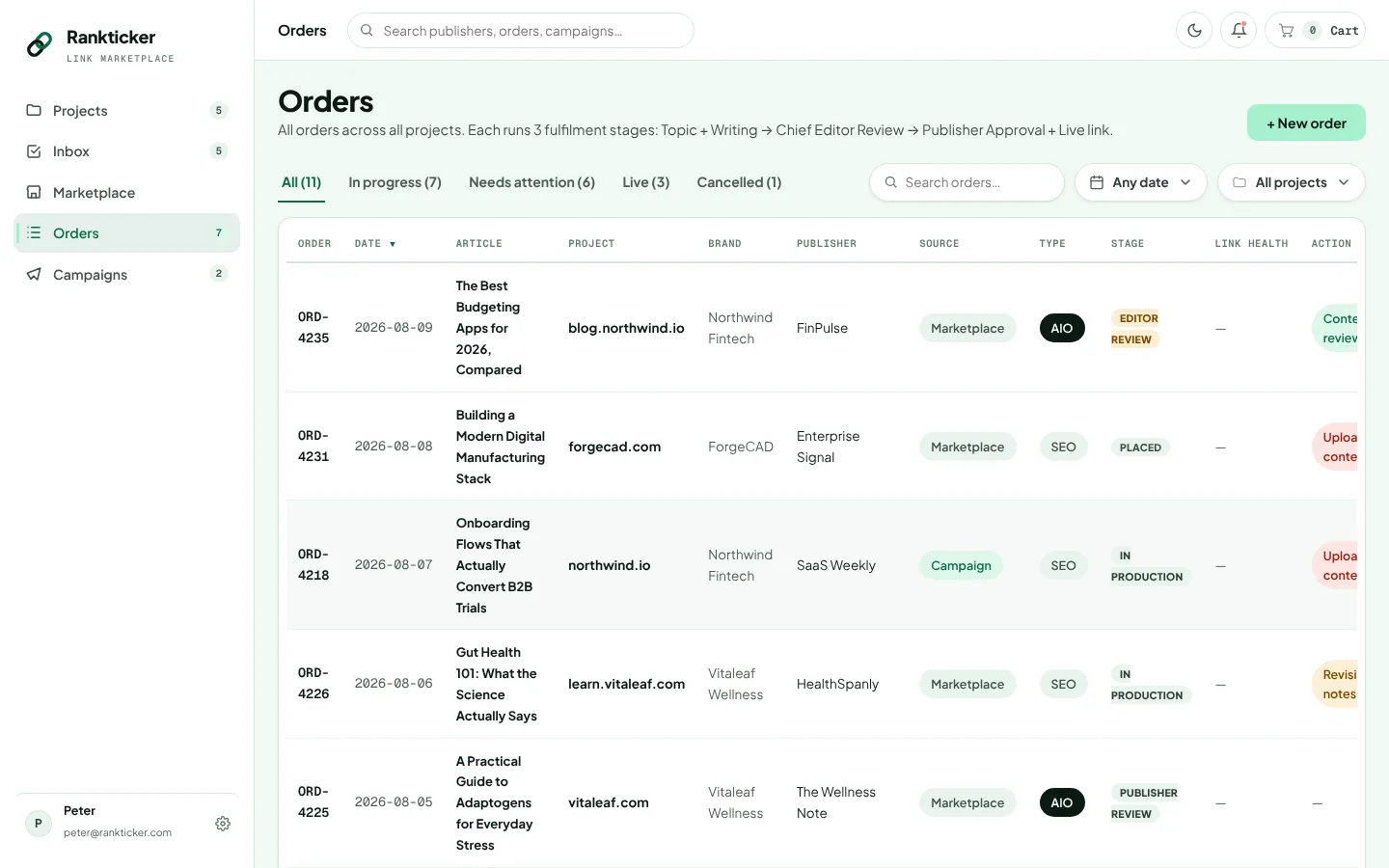
Task: Click the PLACED stage badge
Action: 1140,448
